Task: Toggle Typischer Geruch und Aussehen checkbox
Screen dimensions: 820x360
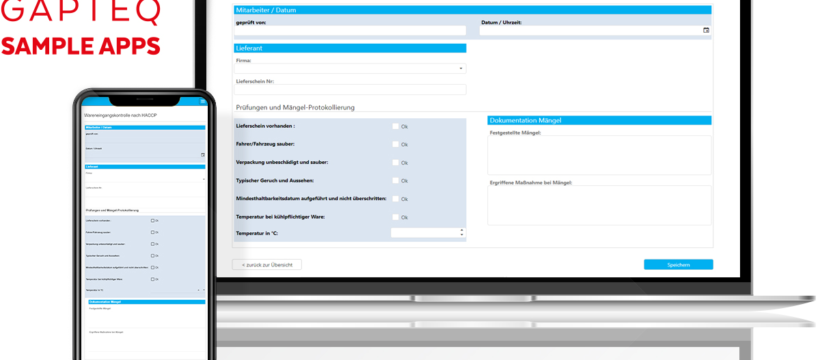Action: coord(395,181)
